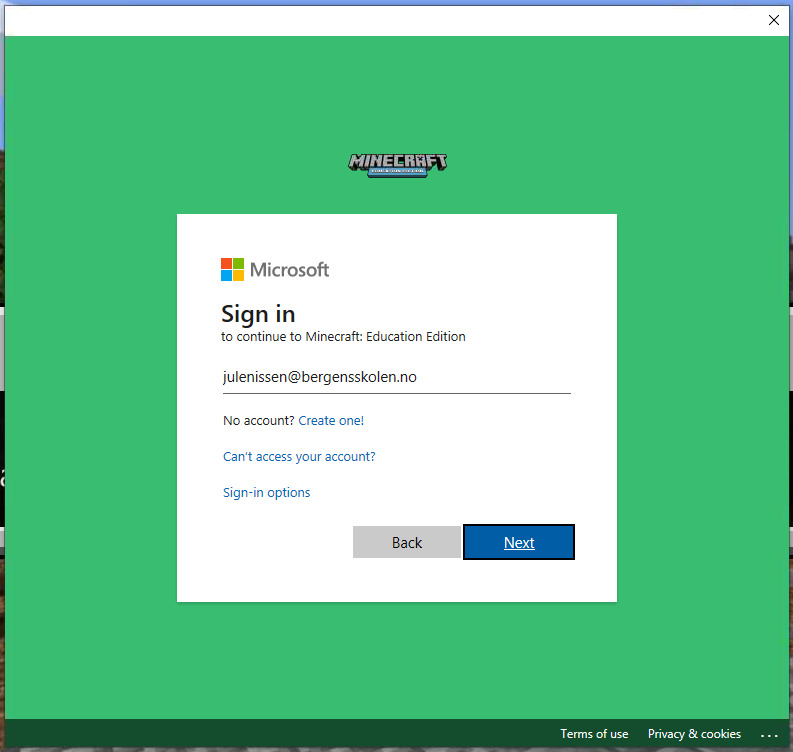Open Sign-in options

pyautogui.click(x=267, y=493)
